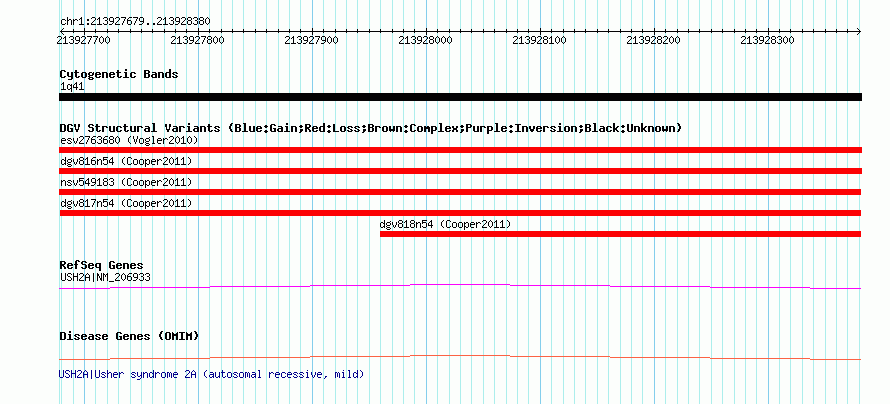Screen dimensions: 890x404
Task: Click ruler position 213928200
Action: 654,40
